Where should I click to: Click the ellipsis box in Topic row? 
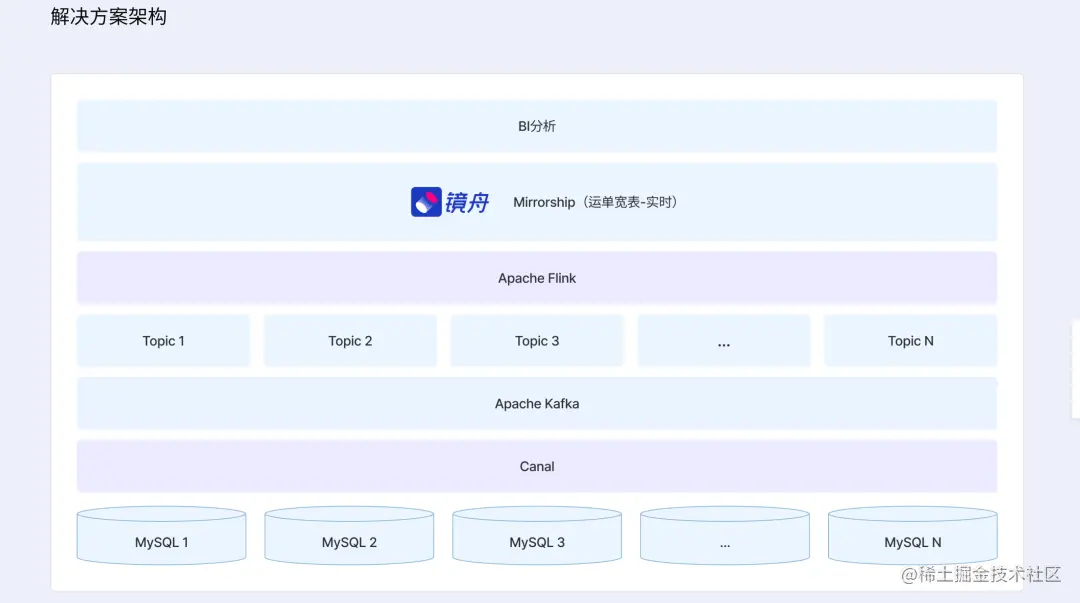724,341
